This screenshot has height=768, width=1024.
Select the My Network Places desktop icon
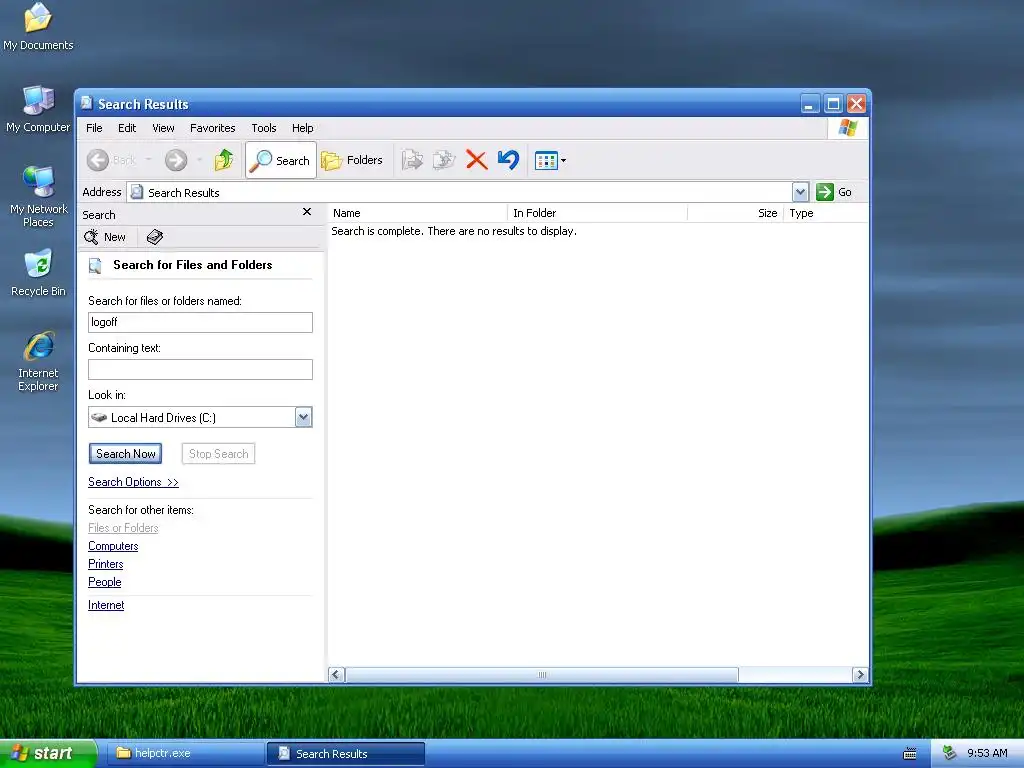(x=38, y=197)
